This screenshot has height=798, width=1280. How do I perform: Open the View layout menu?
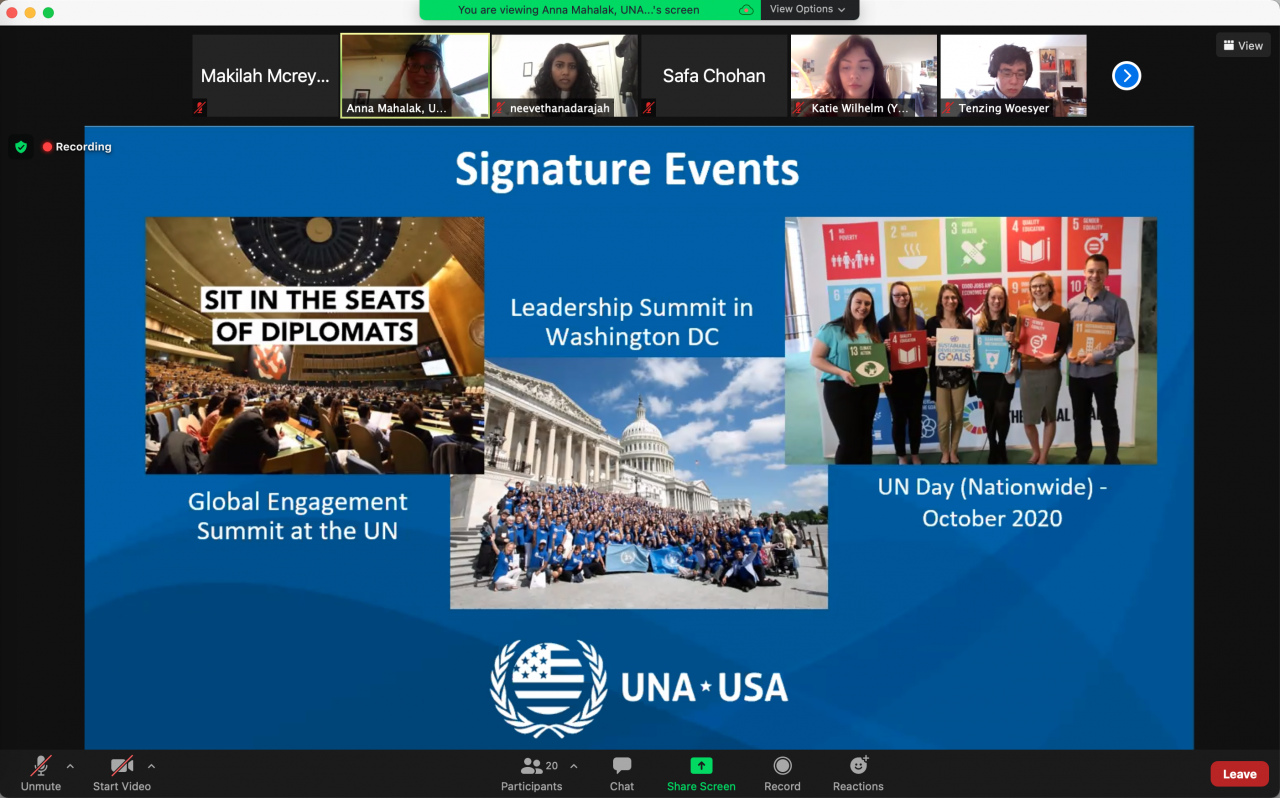point(1243,45)
